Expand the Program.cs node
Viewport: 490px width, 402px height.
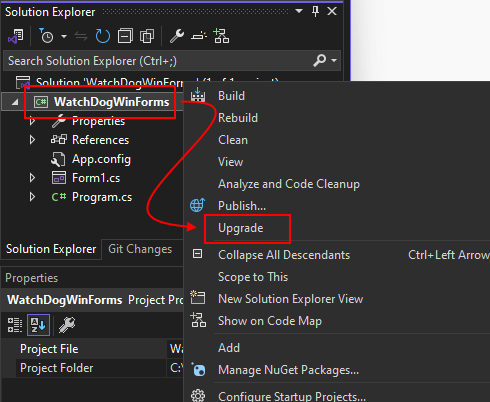point(32,197)
